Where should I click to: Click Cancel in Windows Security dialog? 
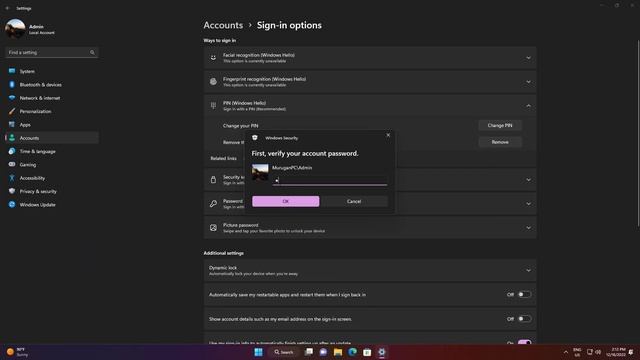coord(354,201)
